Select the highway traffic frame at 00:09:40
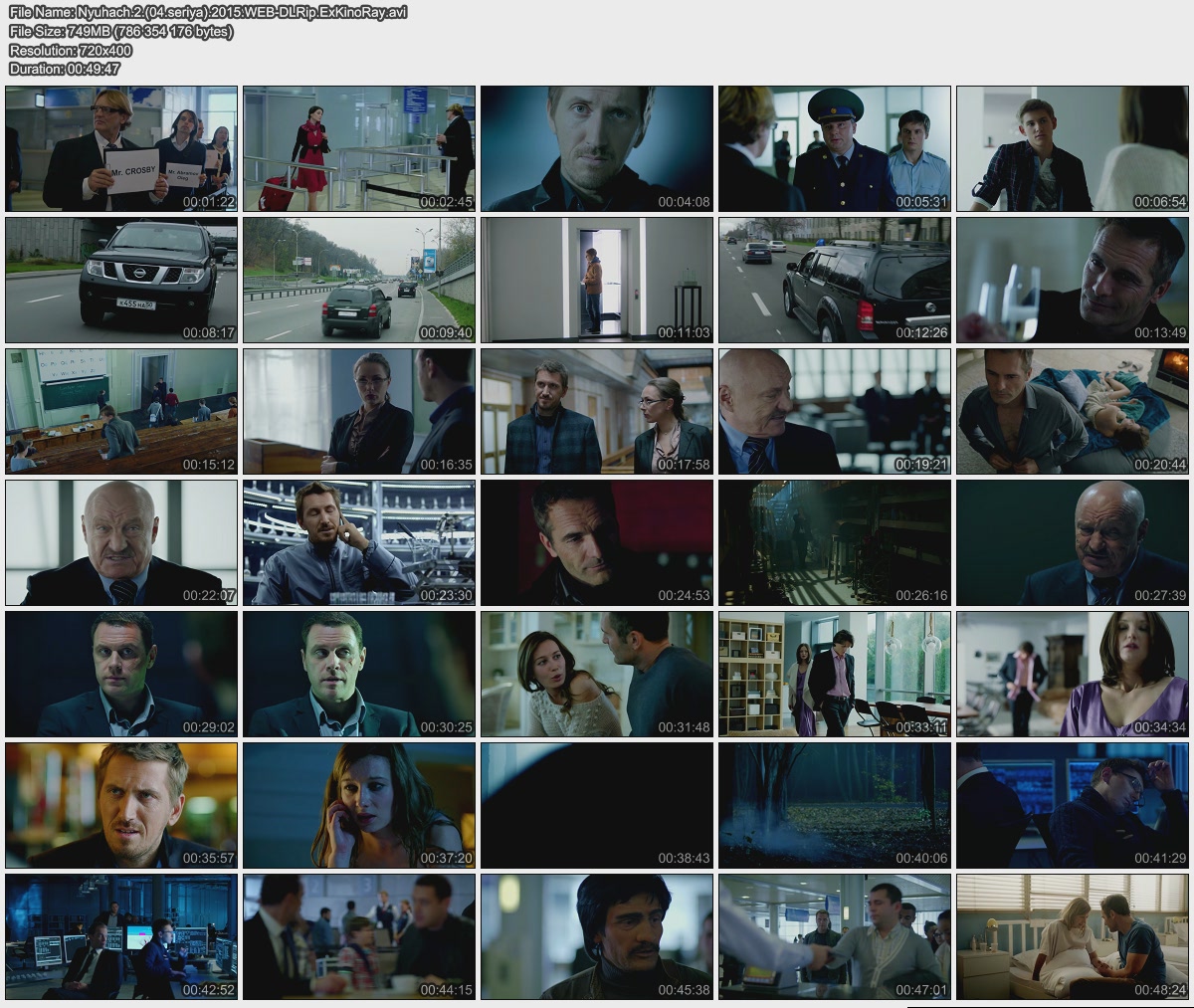The height and width of the screenshot is (1008, 1194). 359,281
